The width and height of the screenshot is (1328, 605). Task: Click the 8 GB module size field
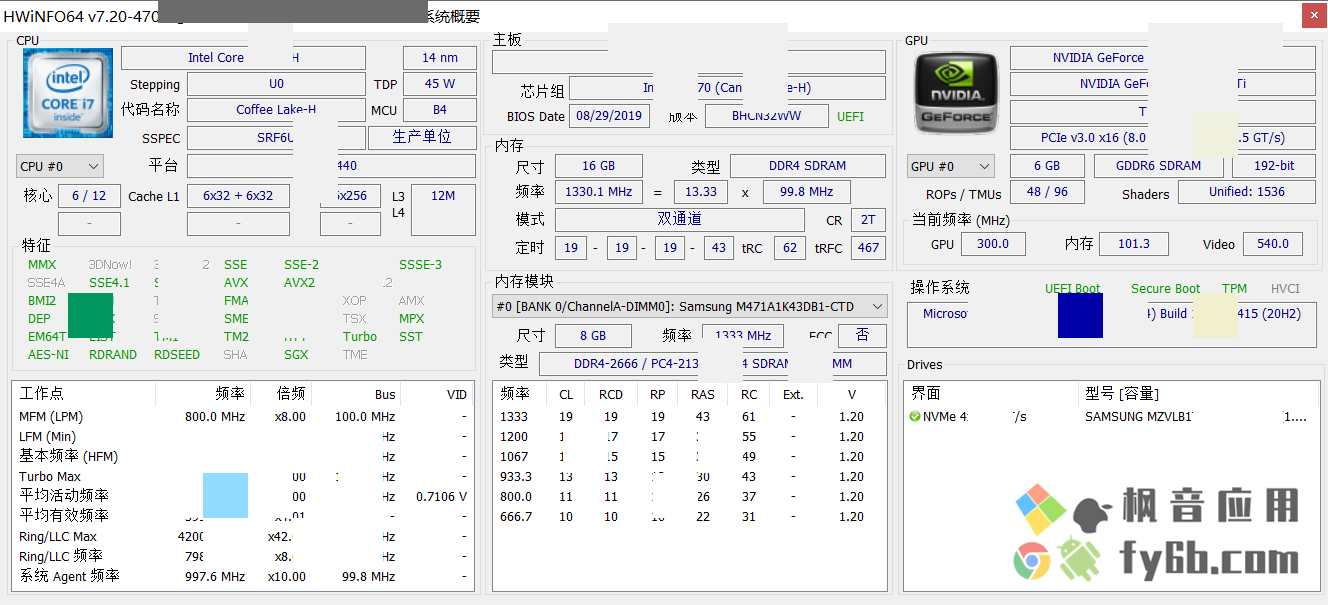pos(593,336)
